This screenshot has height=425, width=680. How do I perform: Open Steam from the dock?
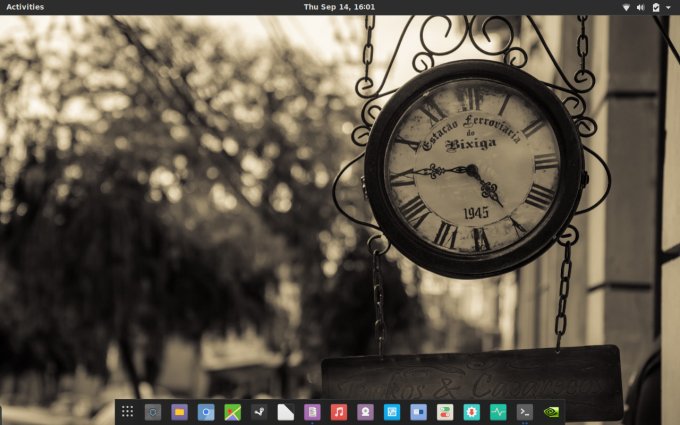tap(259, 411)
